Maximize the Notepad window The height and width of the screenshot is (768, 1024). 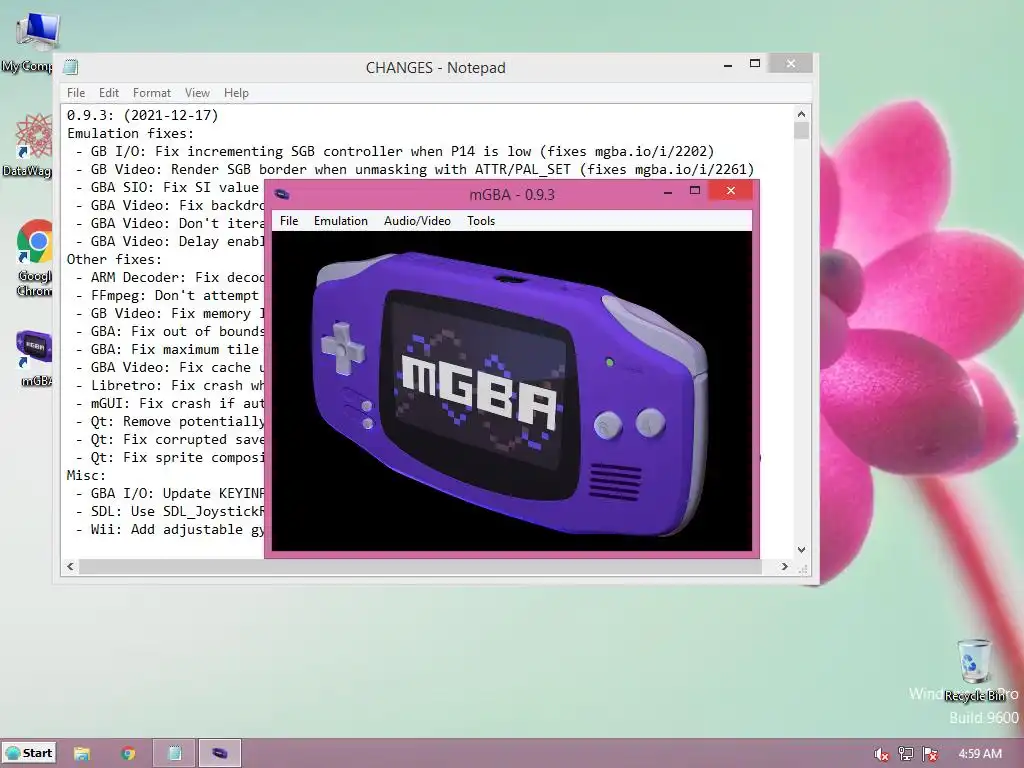pos(755,64)
